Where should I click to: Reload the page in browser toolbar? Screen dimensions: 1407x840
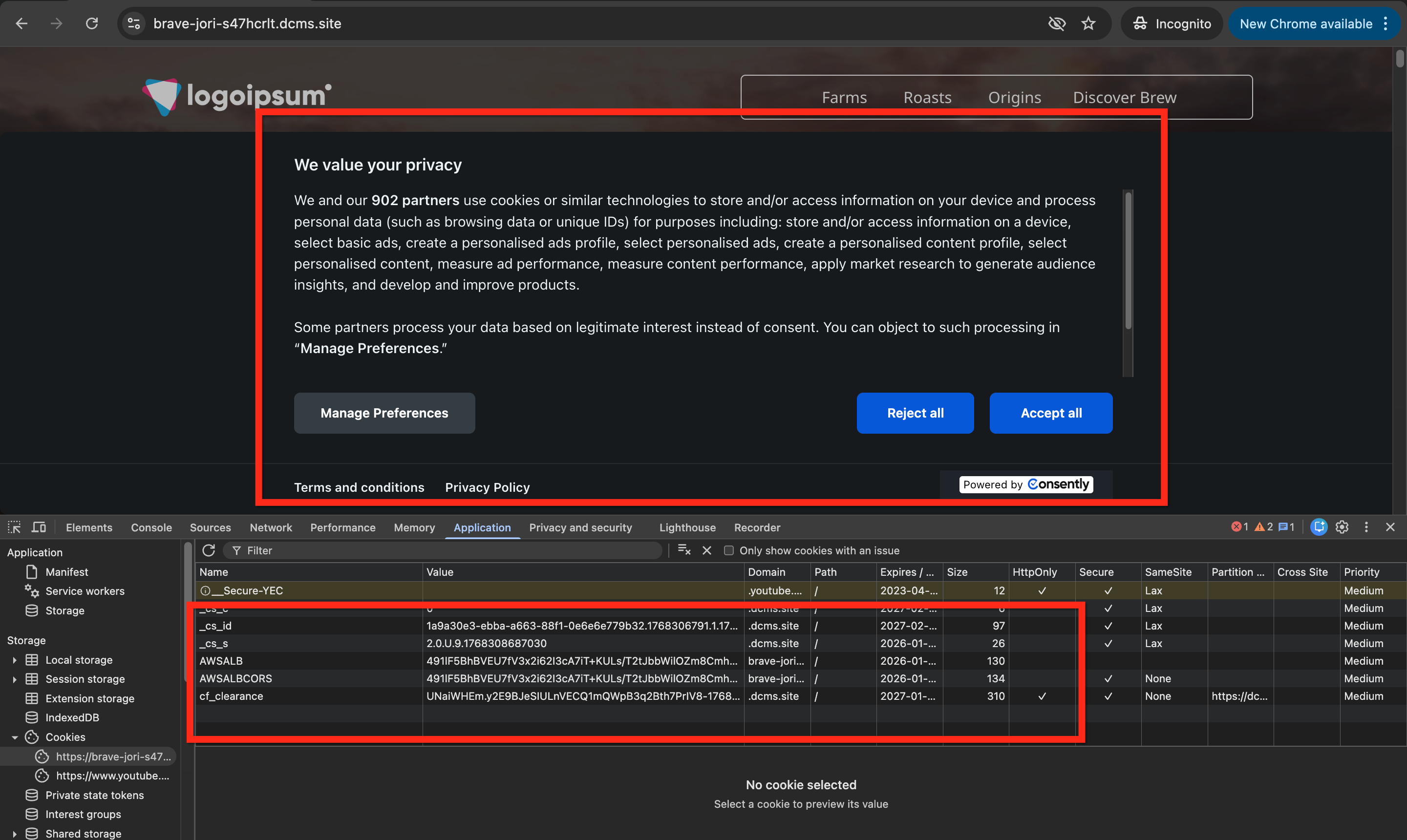[x=92, y=23]
